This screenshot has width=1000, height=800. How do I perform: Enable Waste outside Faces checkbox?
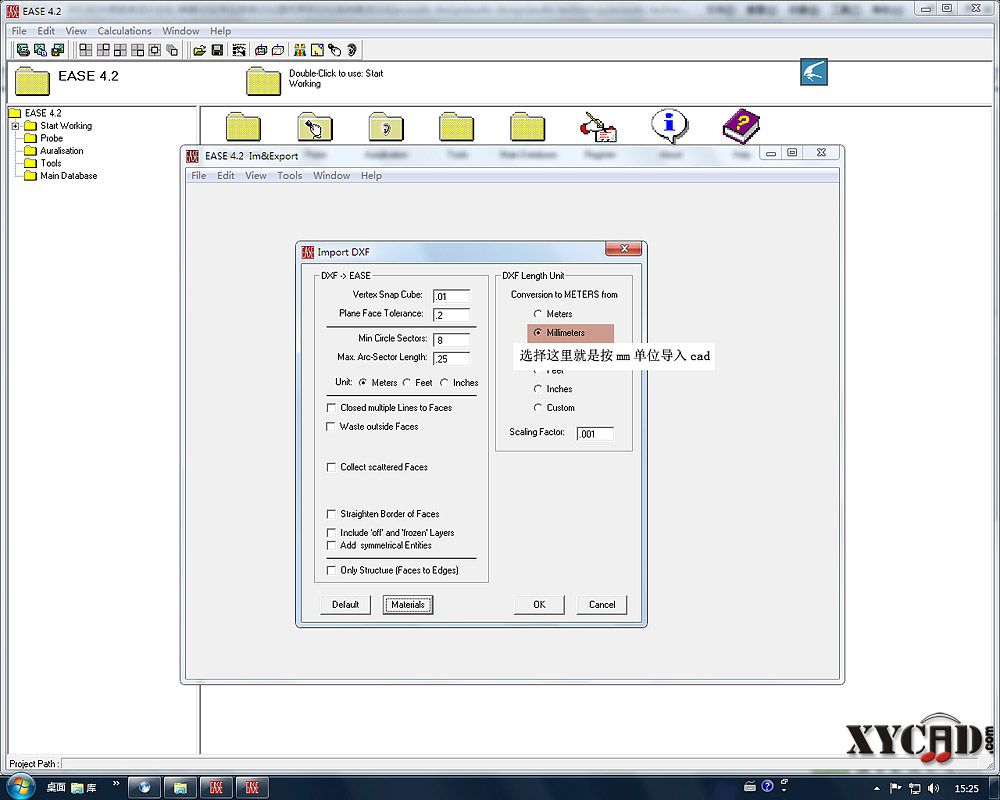[331, 426]
